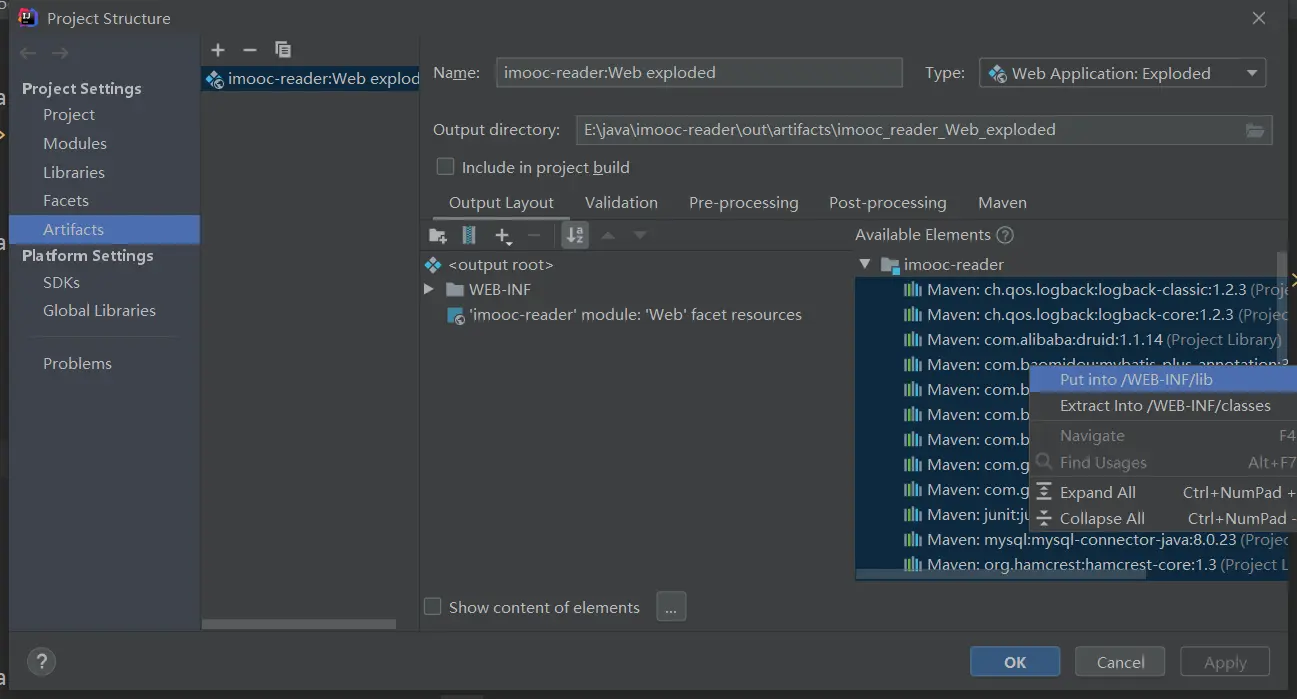Viewport: 1297px width, 699px height.
Task: Expand the WEB-INF folder node
Action: [x=429, y=289]
